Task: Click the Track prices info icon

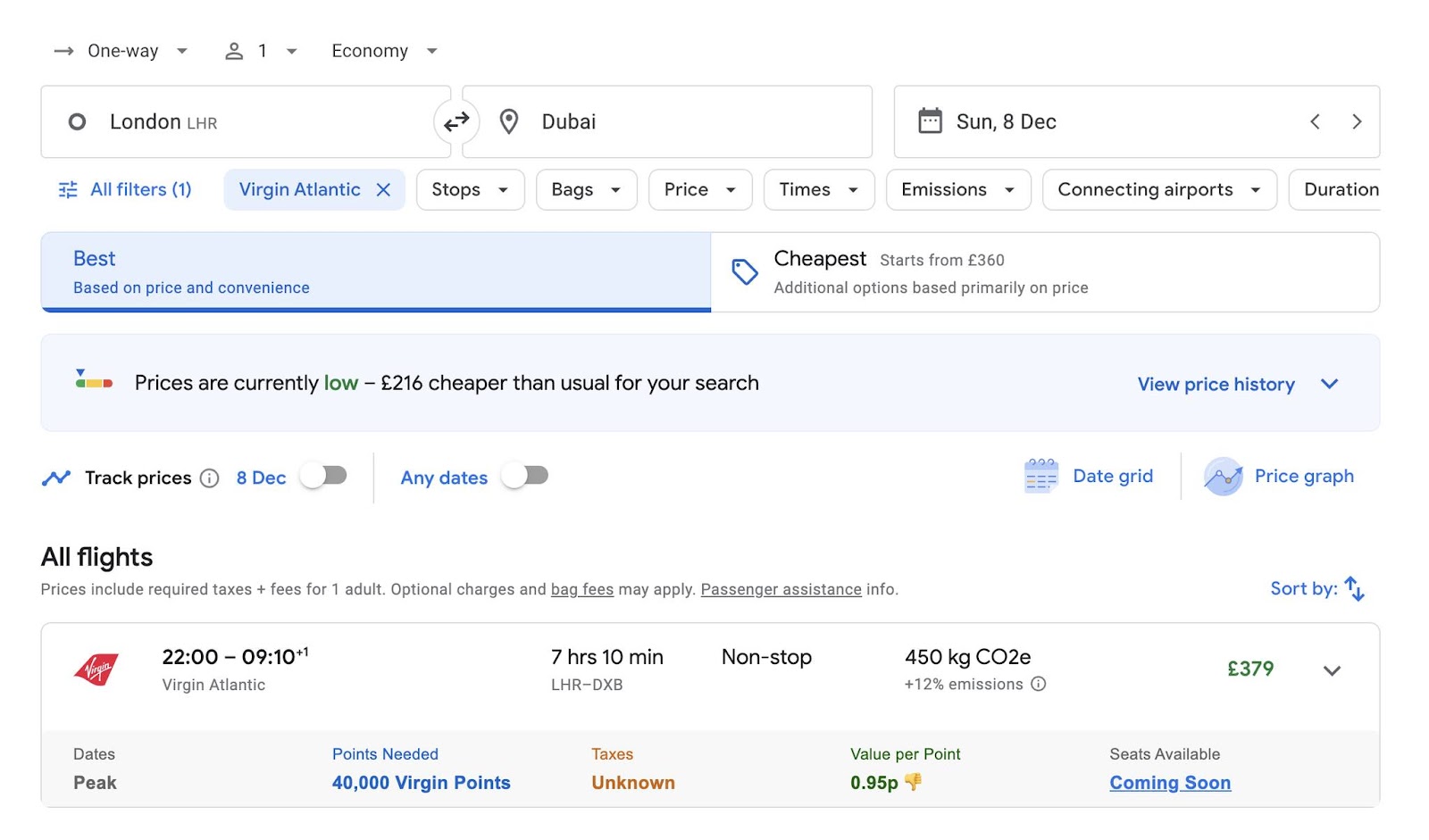Action: tap(209, 478)
